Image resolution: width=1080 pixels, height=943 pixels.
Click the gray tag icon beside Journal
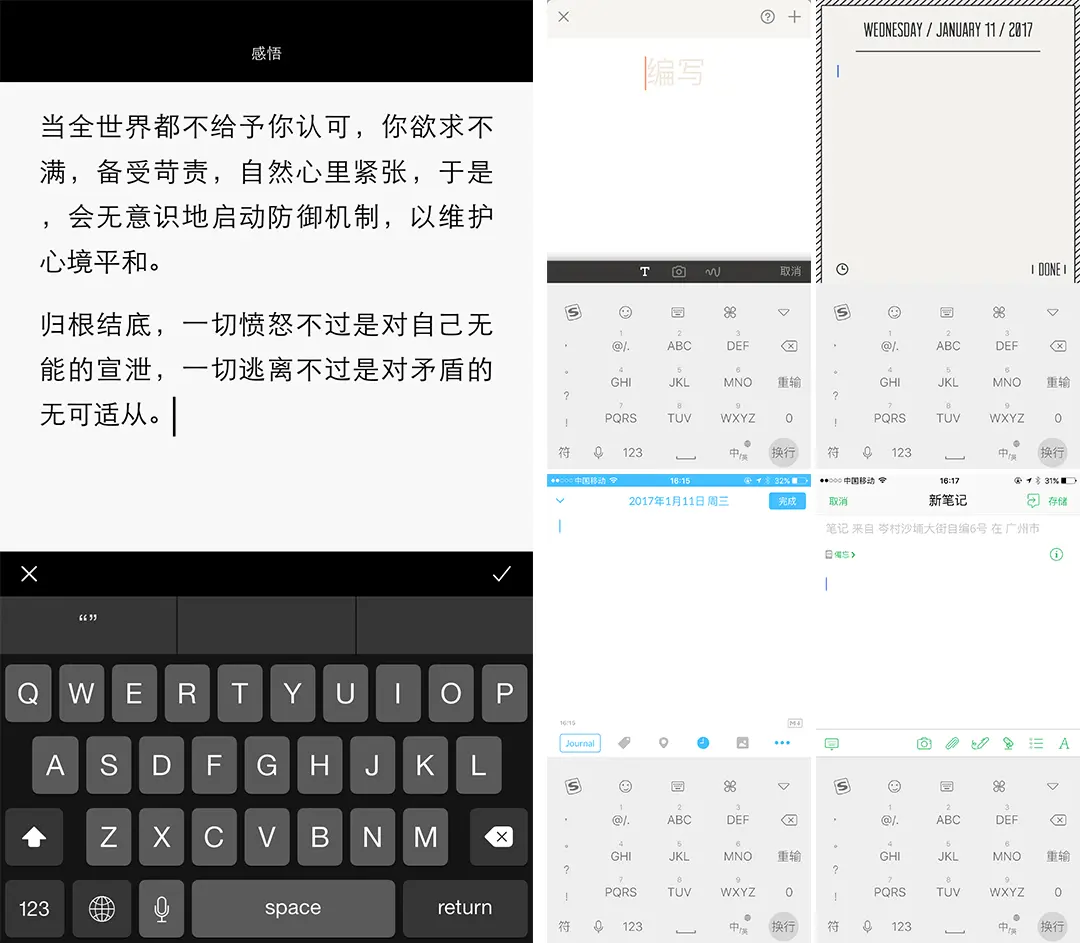(624, 743)
